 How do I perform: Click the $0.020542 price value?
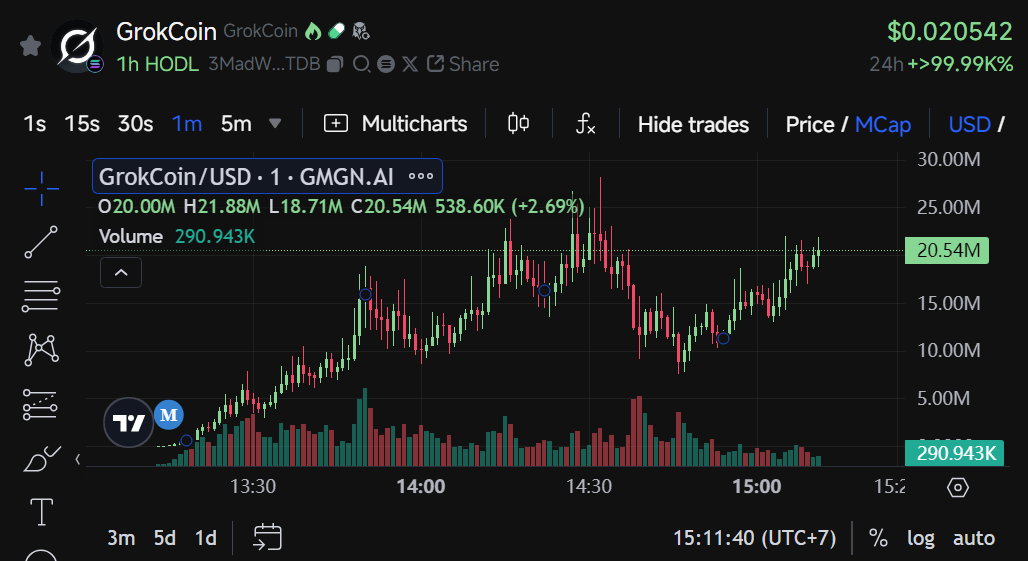pos(950,31)
